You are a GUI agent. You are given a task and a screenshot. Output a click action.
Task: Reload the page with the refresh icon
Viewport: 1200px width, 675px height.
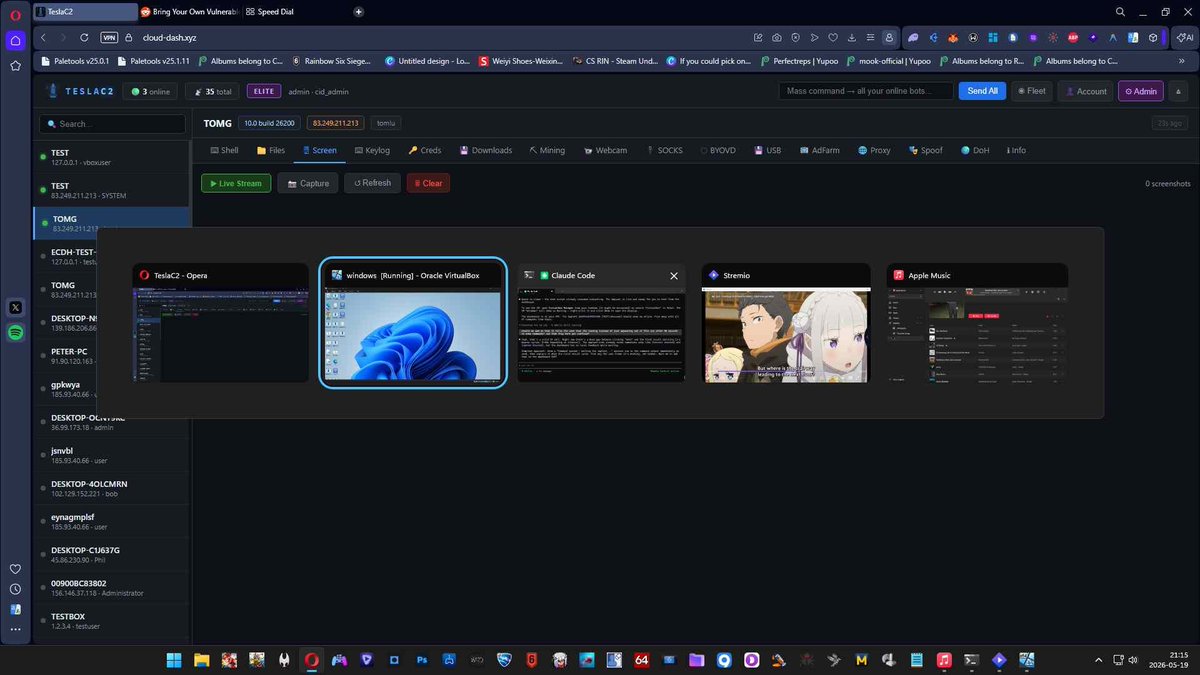point(86,37)
